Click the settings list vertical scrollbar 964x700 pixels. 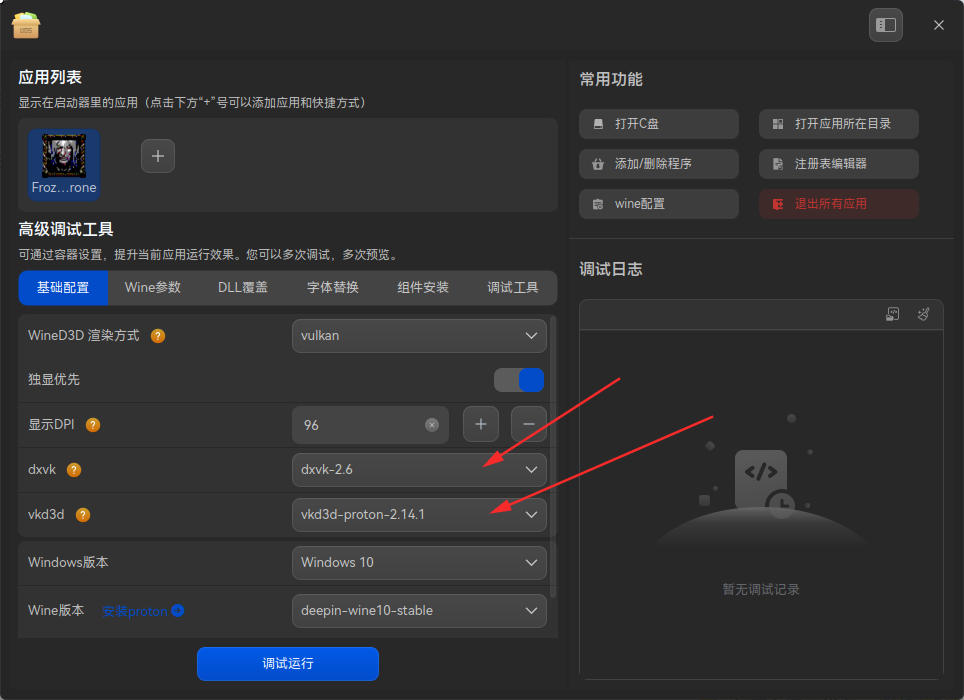coord(553,456)
